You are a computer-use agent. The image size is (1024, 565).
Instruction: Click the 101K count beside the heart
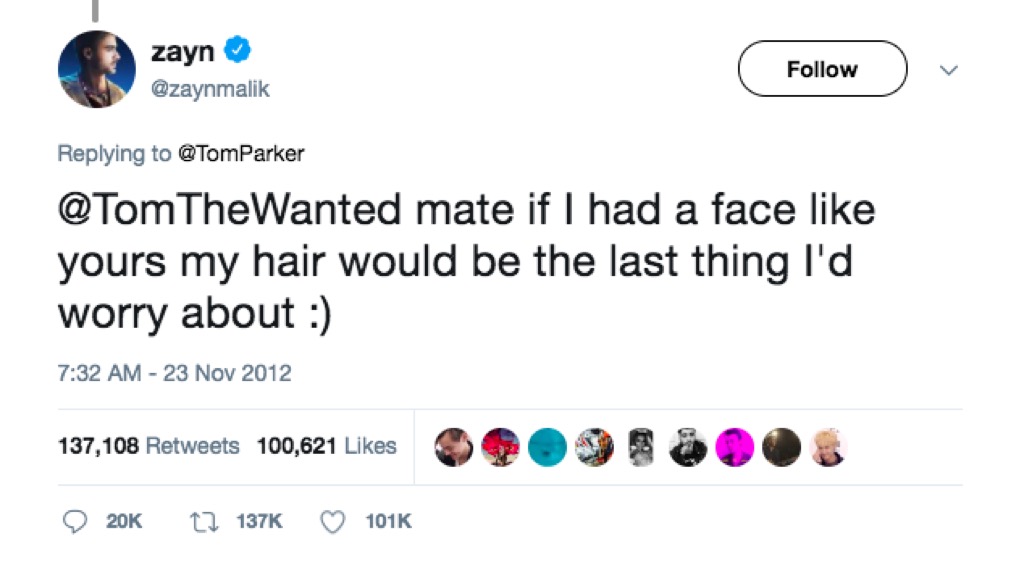(388, 521)
